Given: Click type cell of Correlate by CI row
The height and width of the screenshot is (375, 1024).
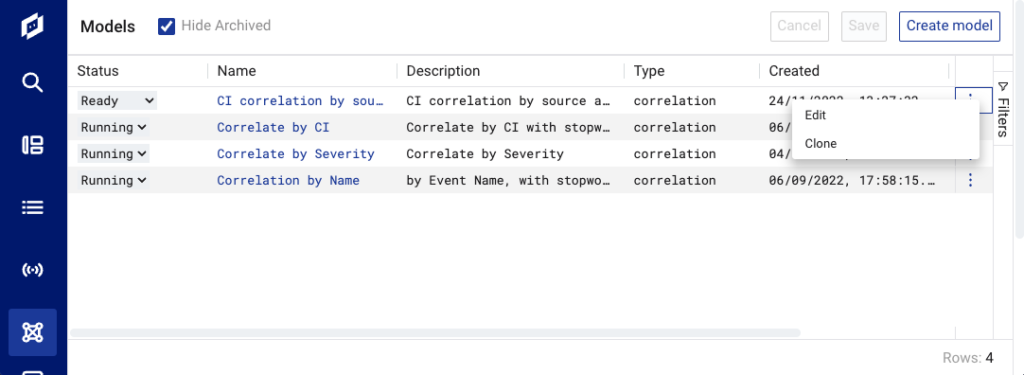Looking at the screenshot, I should (675, 127).
